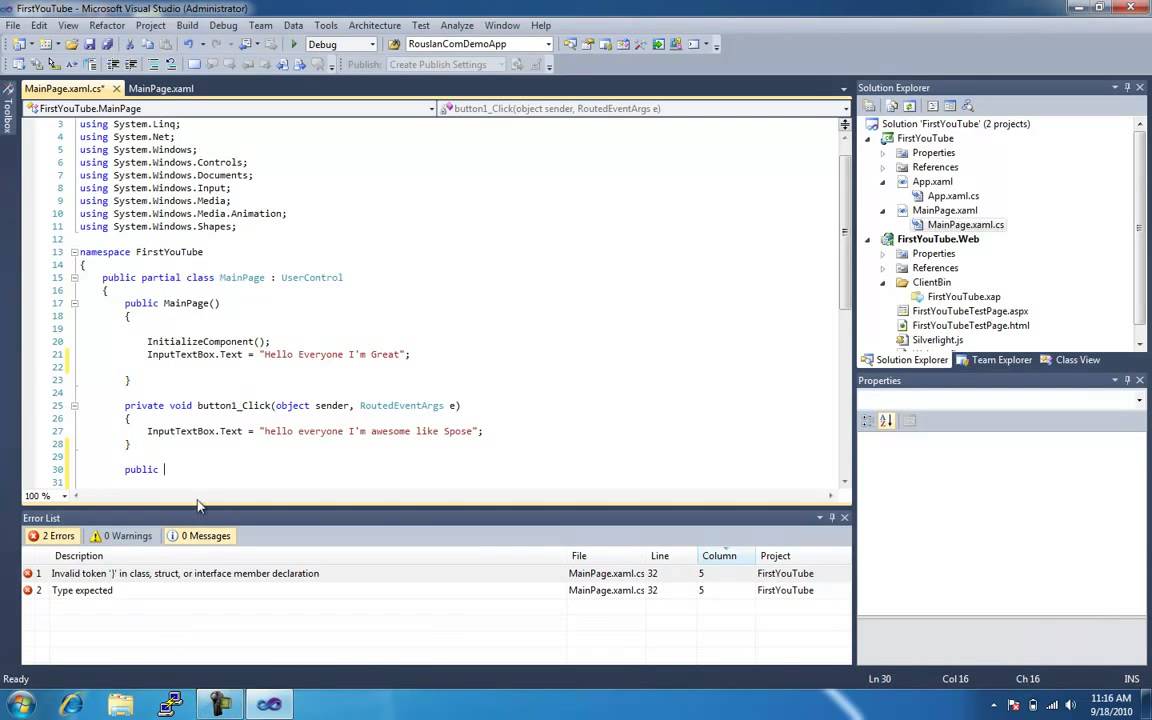
Task: Click the Save icon in toolbar
Action: point(90,44)
